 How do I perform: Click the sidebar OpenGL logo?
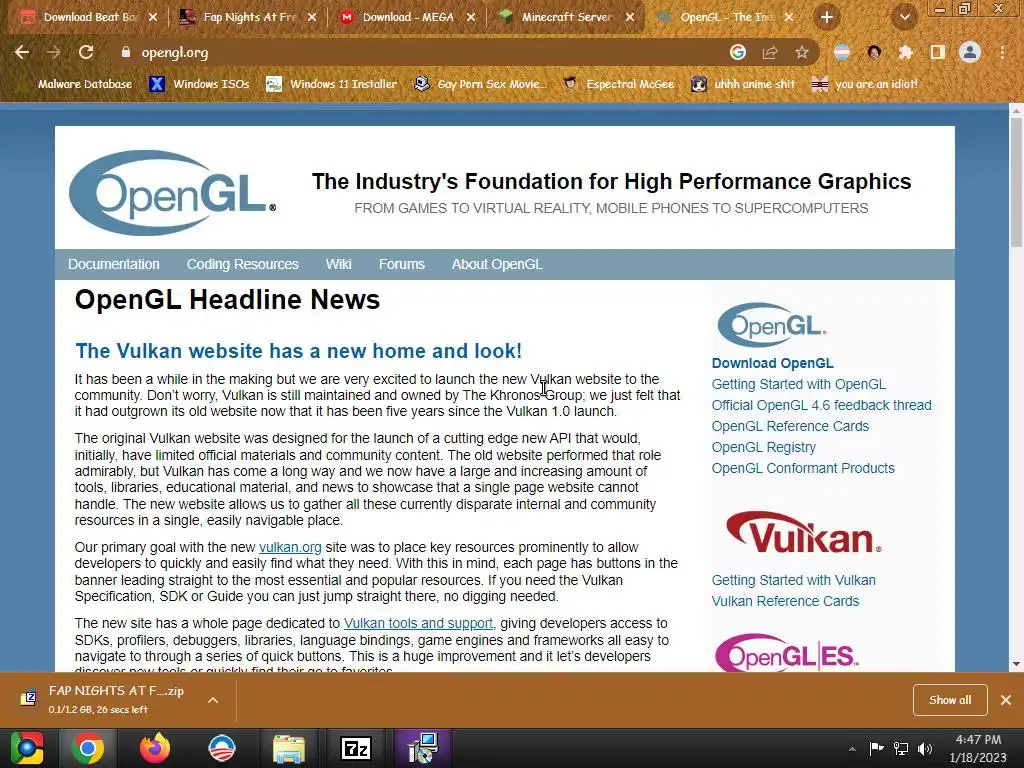(x=772, y=324)
